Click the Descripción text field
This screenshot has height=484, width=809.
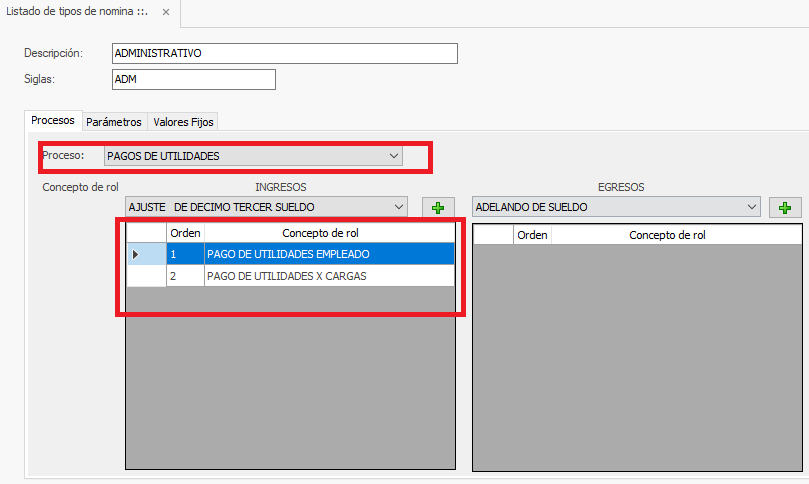[284, 54]
